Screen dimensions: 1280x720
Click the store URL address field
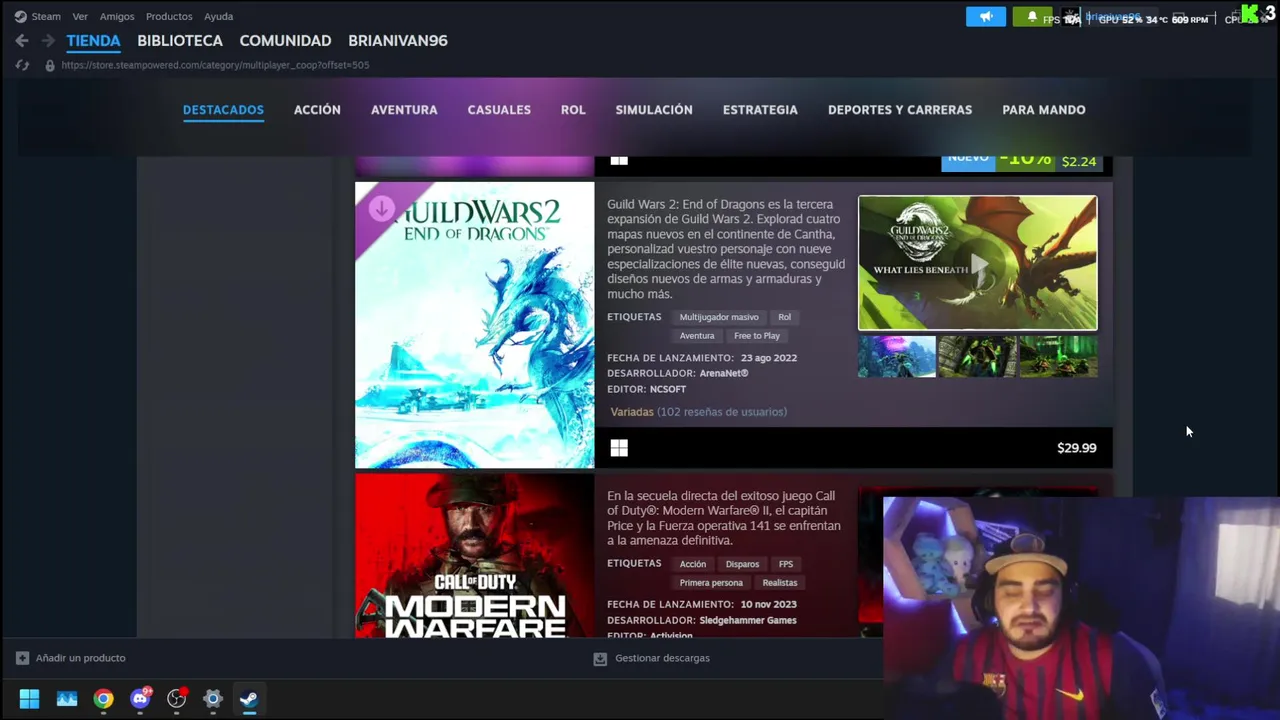tap(215, 65)
